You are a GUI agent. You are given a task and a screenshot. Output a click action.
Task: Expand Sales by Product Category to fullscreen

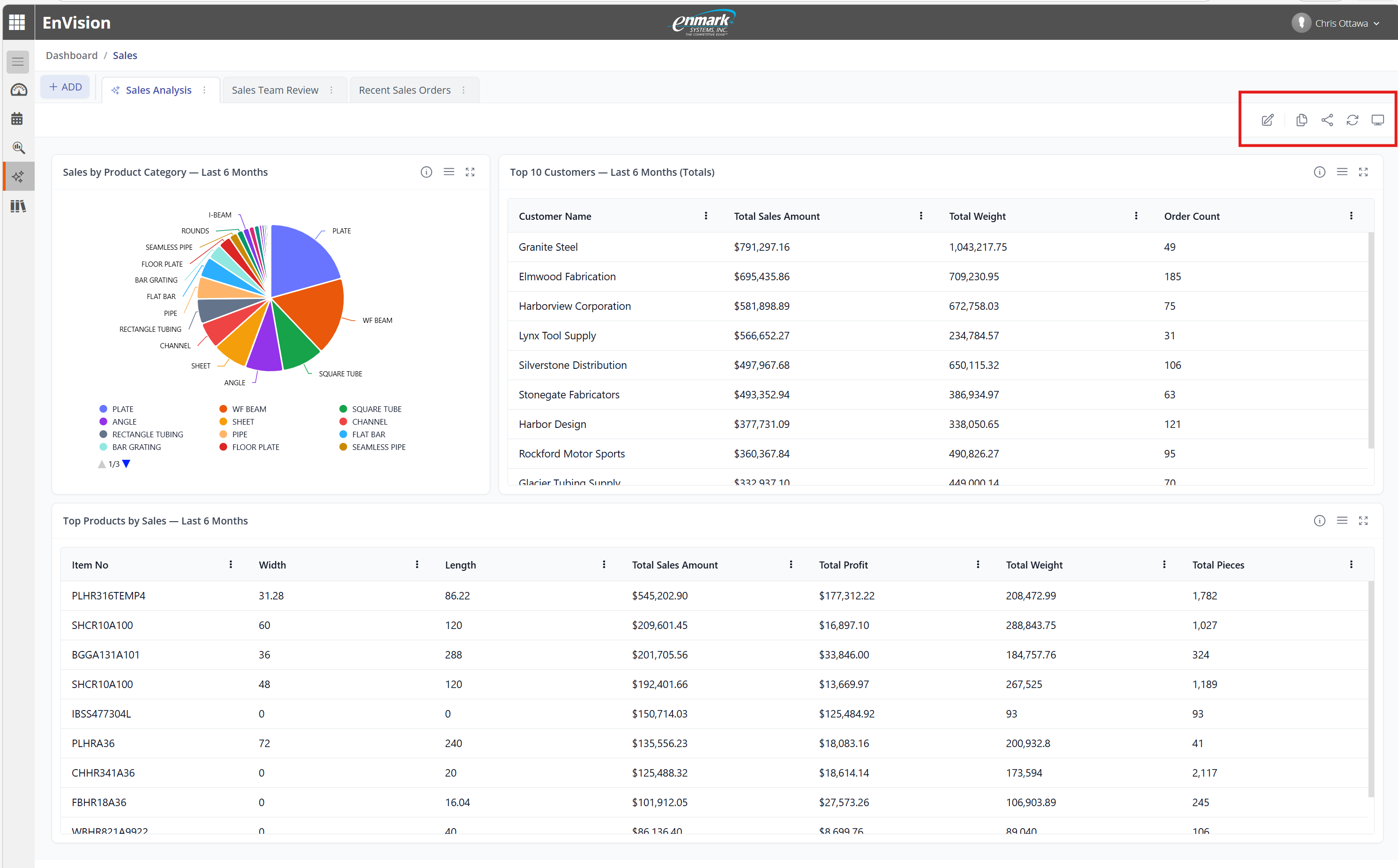[x=470, y=172]
